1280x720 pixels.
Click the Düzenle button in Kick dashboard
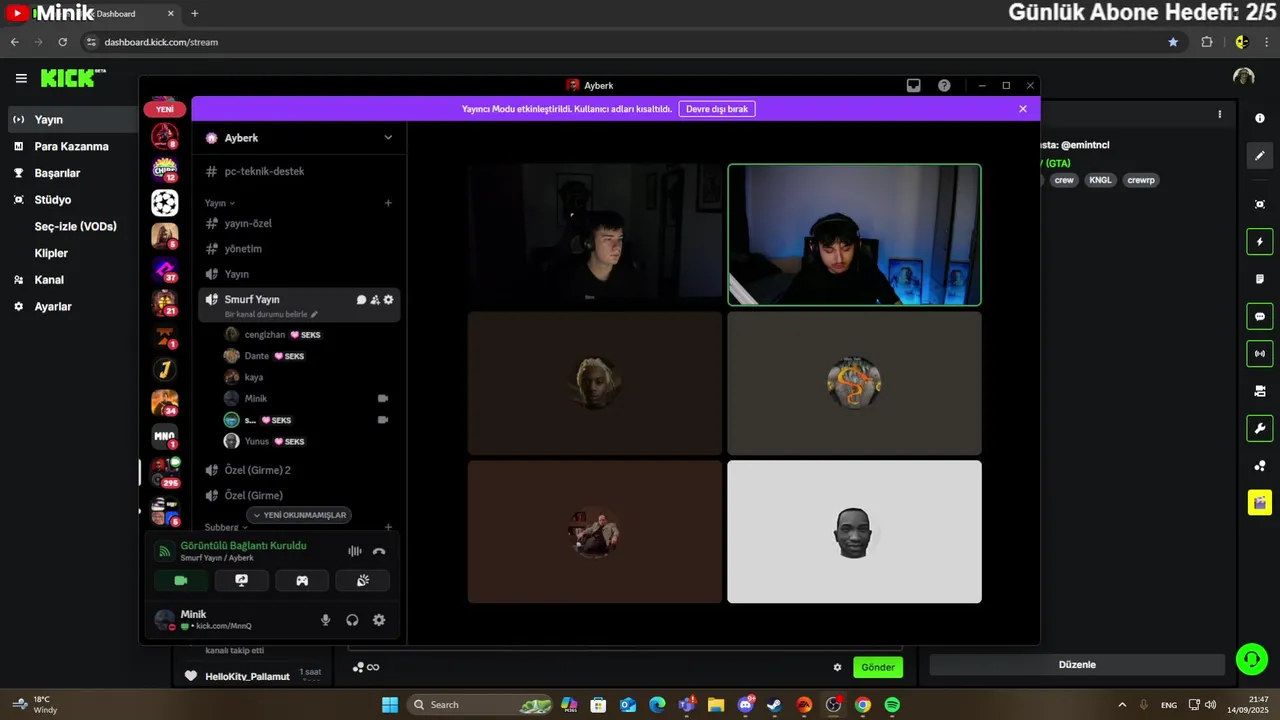[x=1077, y=665]
